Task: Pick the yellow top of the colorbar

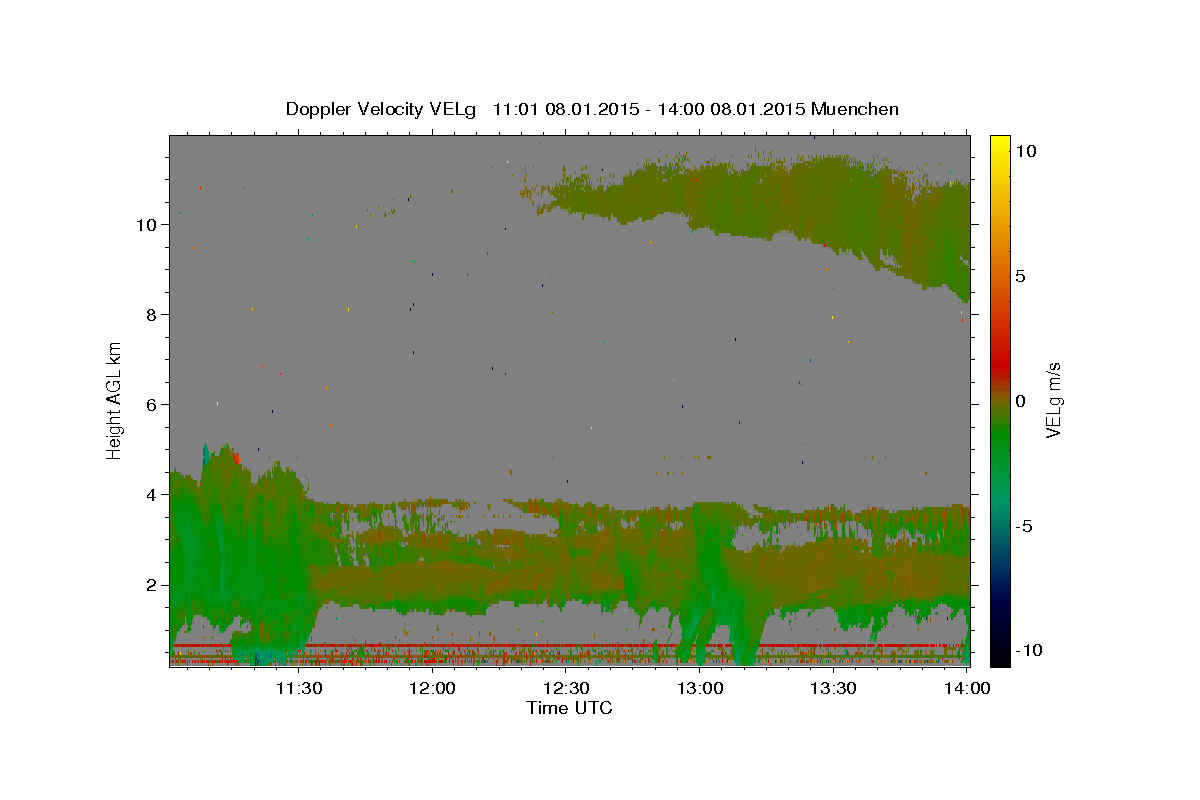Action: point(999,145)
